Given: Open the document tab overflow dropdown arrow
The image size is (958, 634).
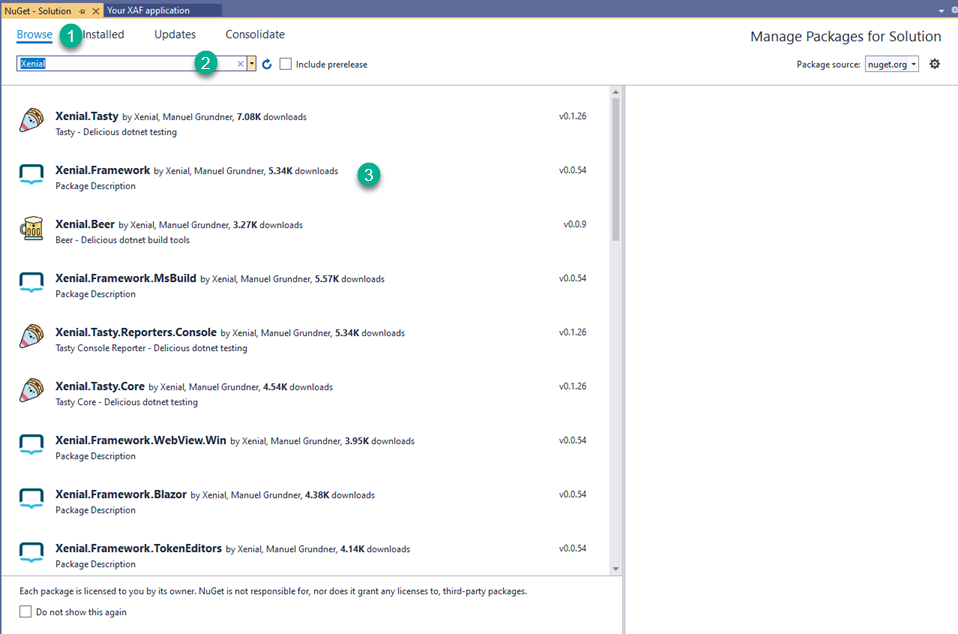Looking at the screenshot, I should click(x=941, y=11).
